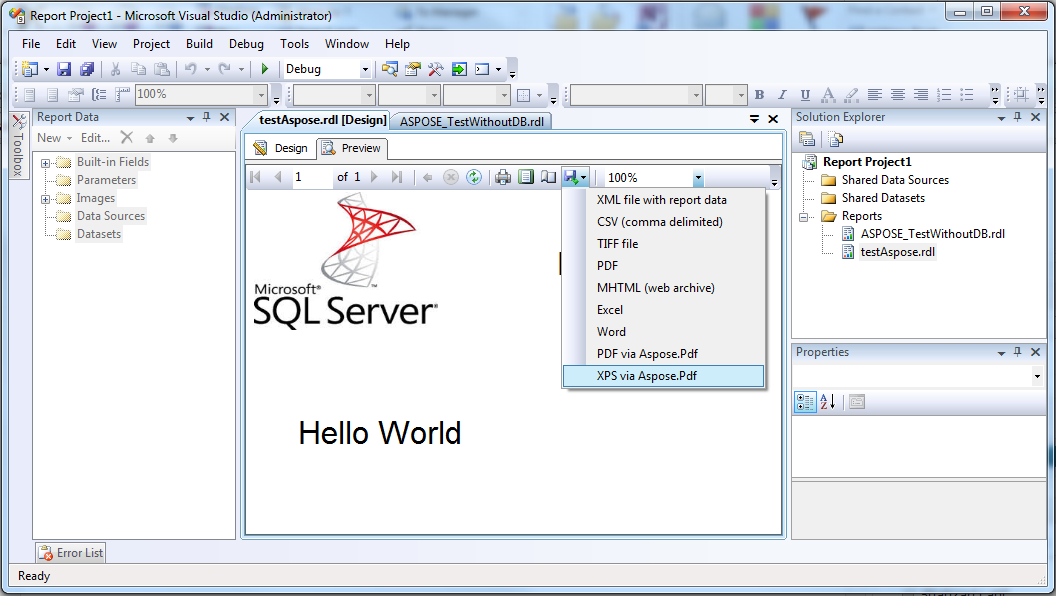Viewport: 1056px width, 596px height.
Task: Export report as Excel
Action: 663,310
